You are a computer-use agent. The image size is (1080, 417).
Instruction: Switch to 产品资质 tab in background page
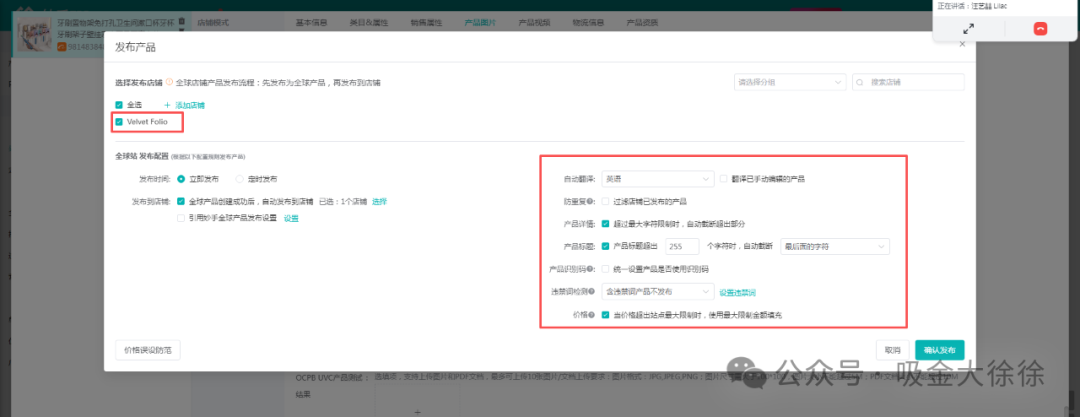pos(642,22)
